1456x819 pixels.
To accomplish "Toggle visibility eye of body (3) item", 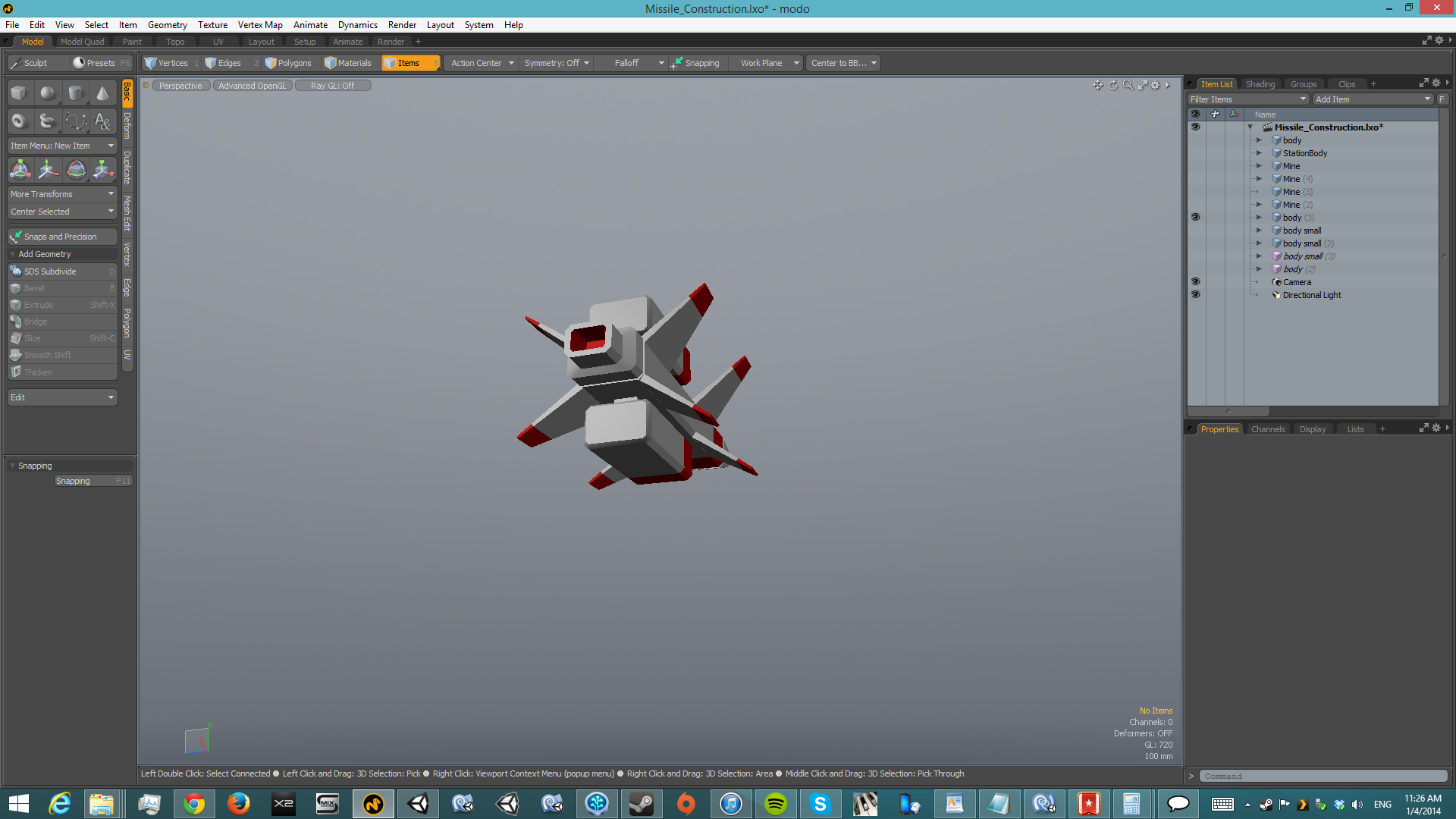I will coord(1195,218).
